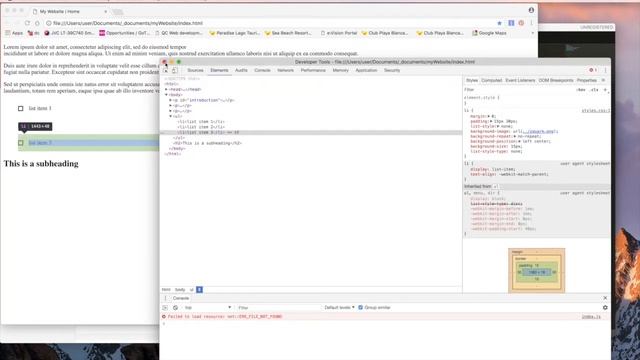Open the DevTools three-dot customize menu
This screenshot has height=360, width=640.
tap(605, 70)
